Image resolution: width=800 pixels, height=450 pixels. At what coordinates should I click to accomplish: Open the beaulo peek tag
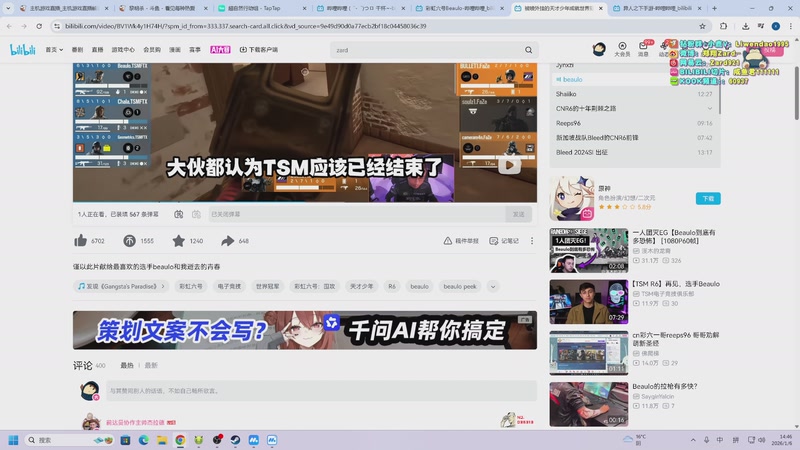tap(460, 286)
